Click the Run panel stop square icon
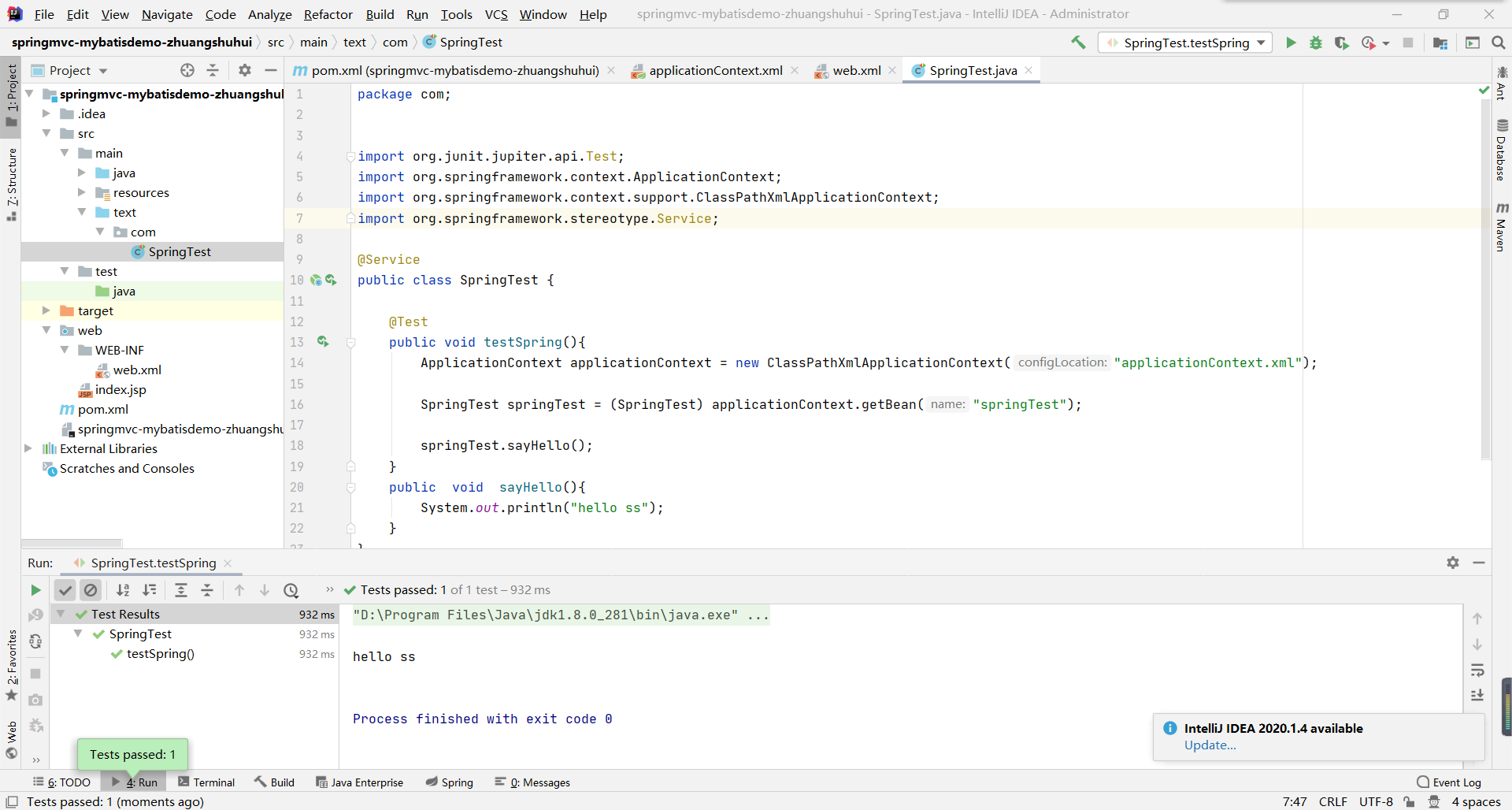1512x810 pixels. (35, 674)
